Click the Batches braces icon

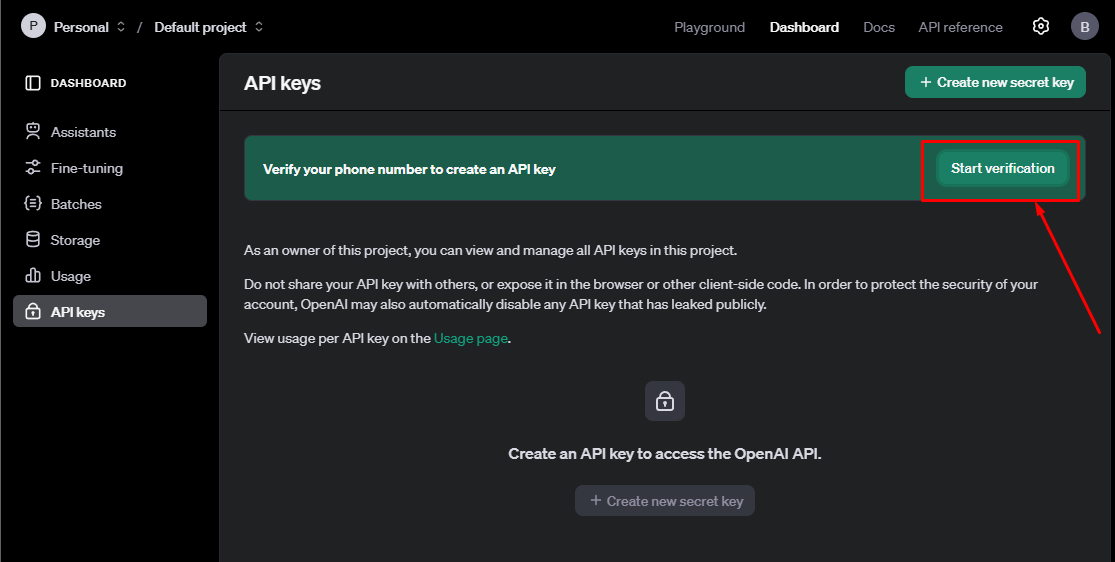(x=33, y=203)
